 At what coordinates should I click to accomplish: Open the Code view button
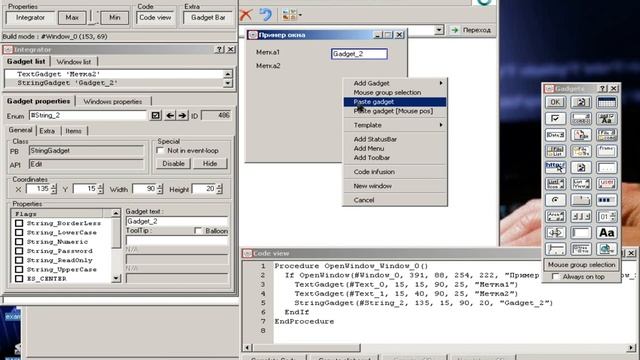[x=155, y=18]
